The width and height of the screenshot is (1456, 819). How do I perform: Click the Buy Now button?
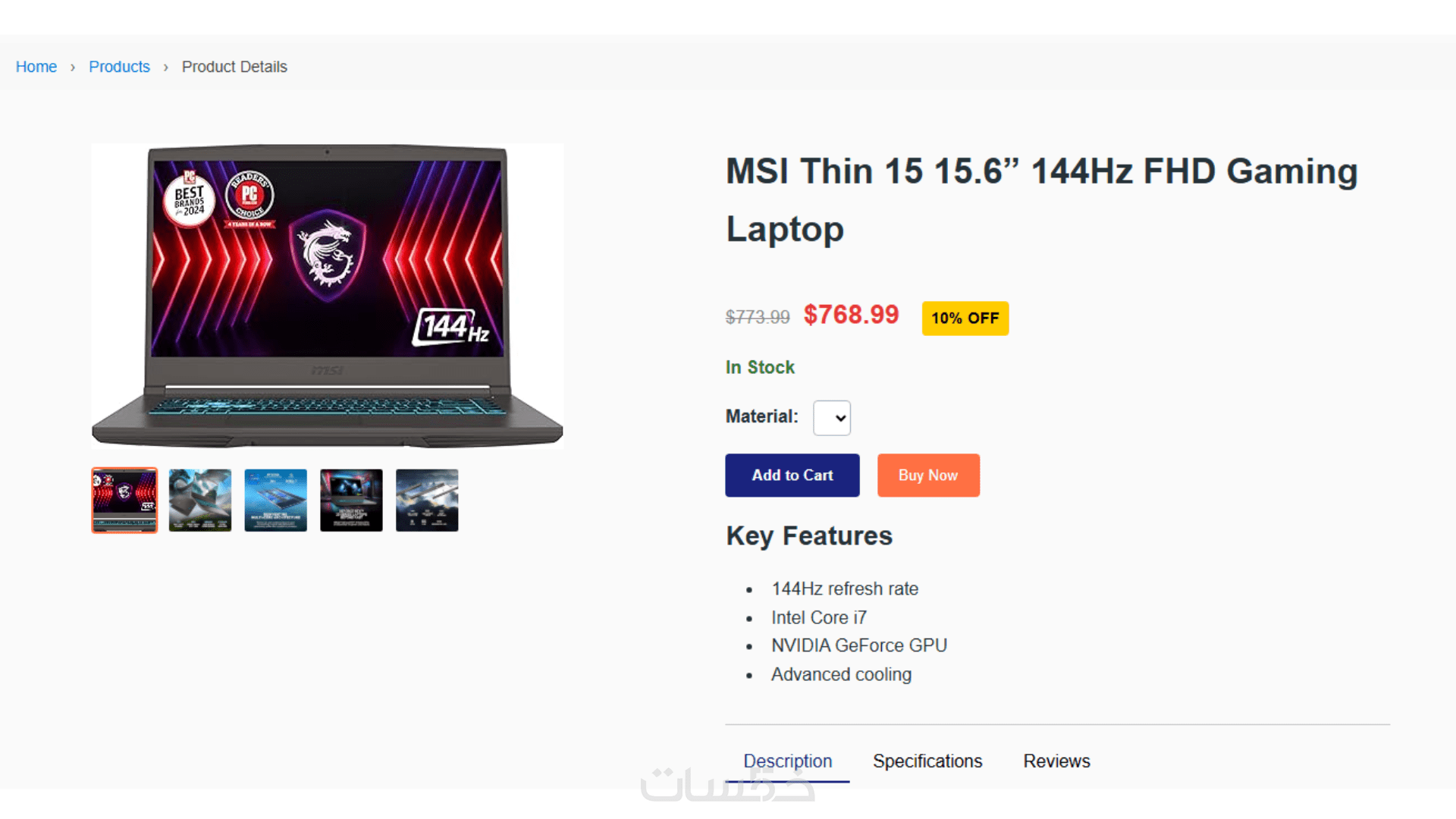pyautogui.click(x=928, y=475)
